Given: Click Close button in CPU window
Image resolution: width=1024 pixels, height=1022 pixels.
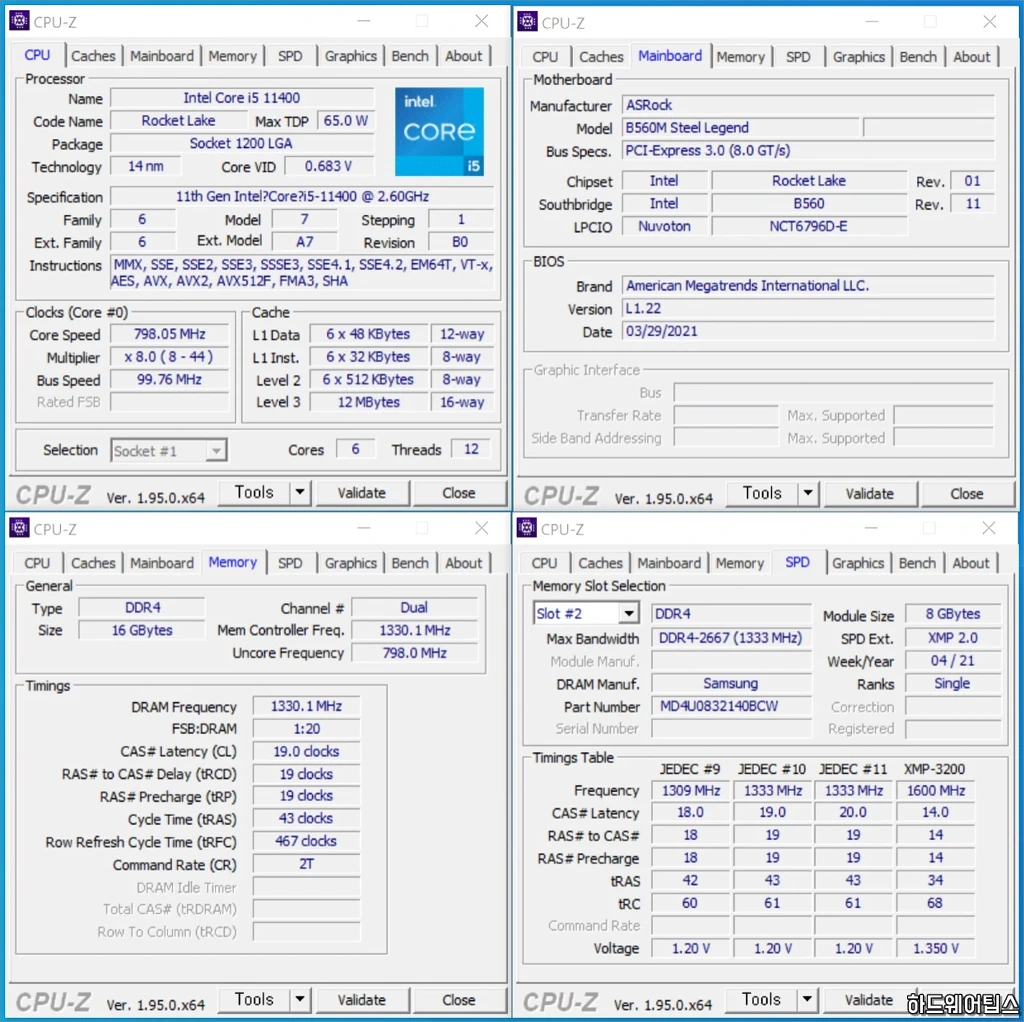Looking at the screenshot, I should (x=458, y=493).
